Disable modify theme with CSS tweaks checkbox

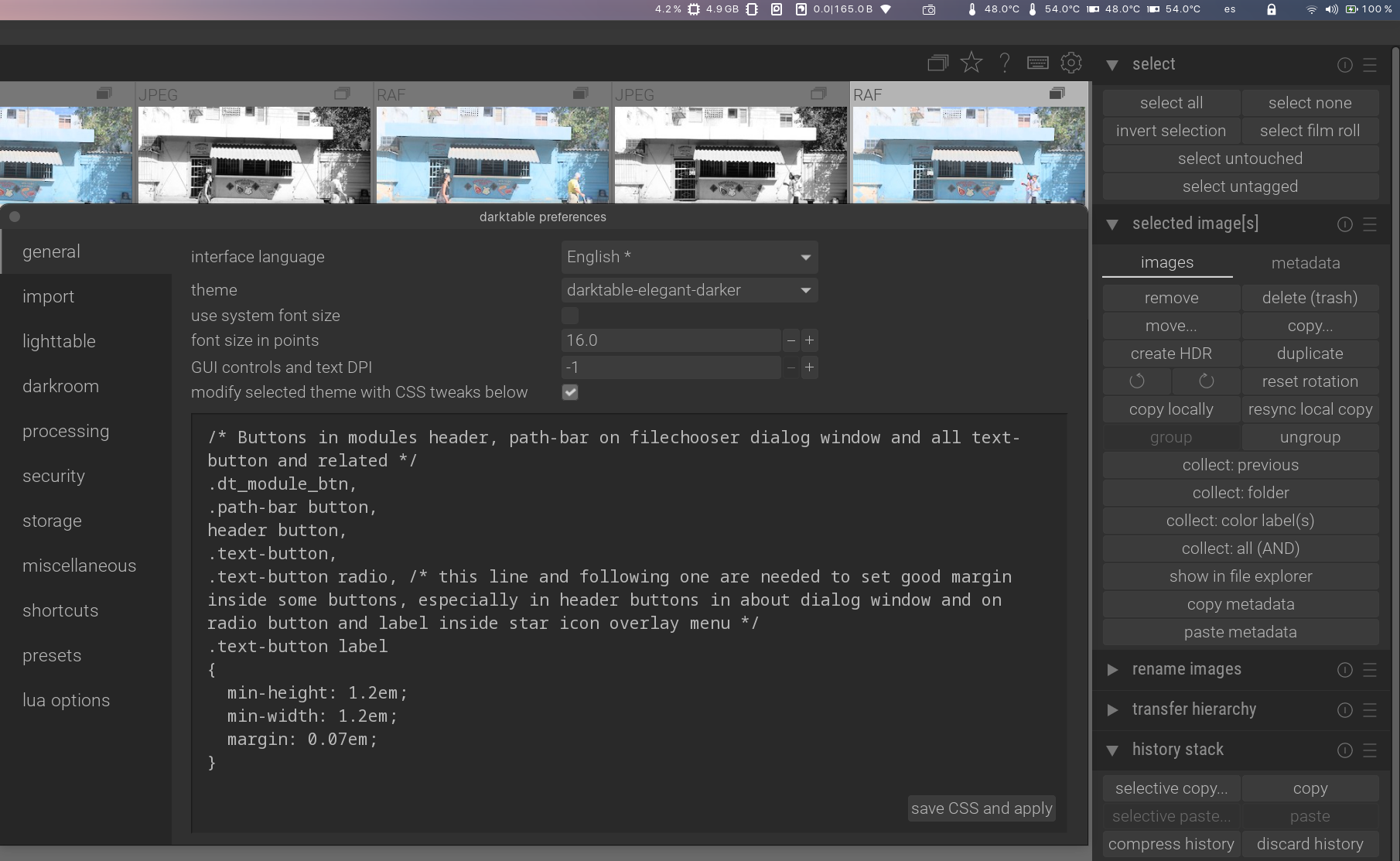[x=570, y=392]
